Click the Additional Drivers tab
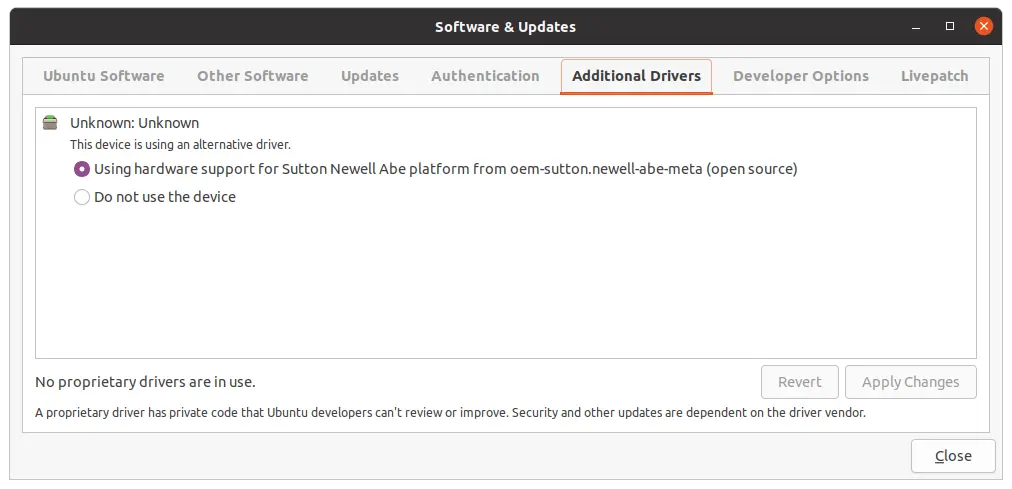 636,76
